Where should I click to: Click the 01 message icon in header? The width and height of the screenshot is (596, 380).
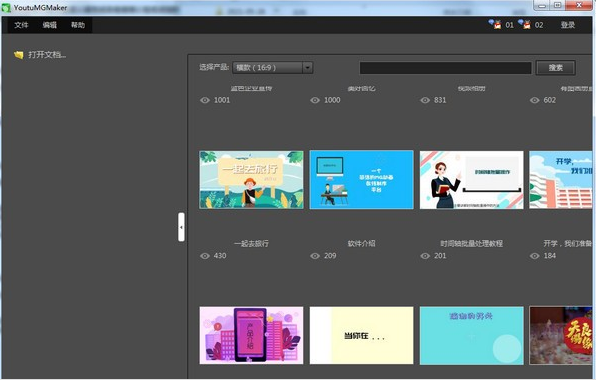click(x=495, y=25)
